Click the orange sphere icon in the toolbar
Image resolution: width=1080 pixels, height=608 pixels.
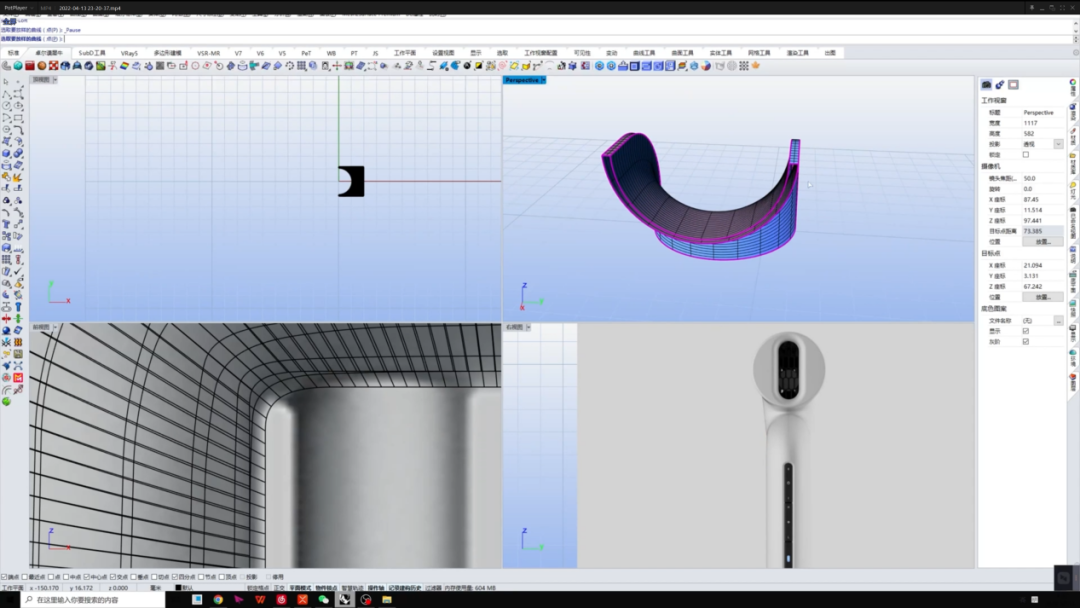click(x=41, y=66)
